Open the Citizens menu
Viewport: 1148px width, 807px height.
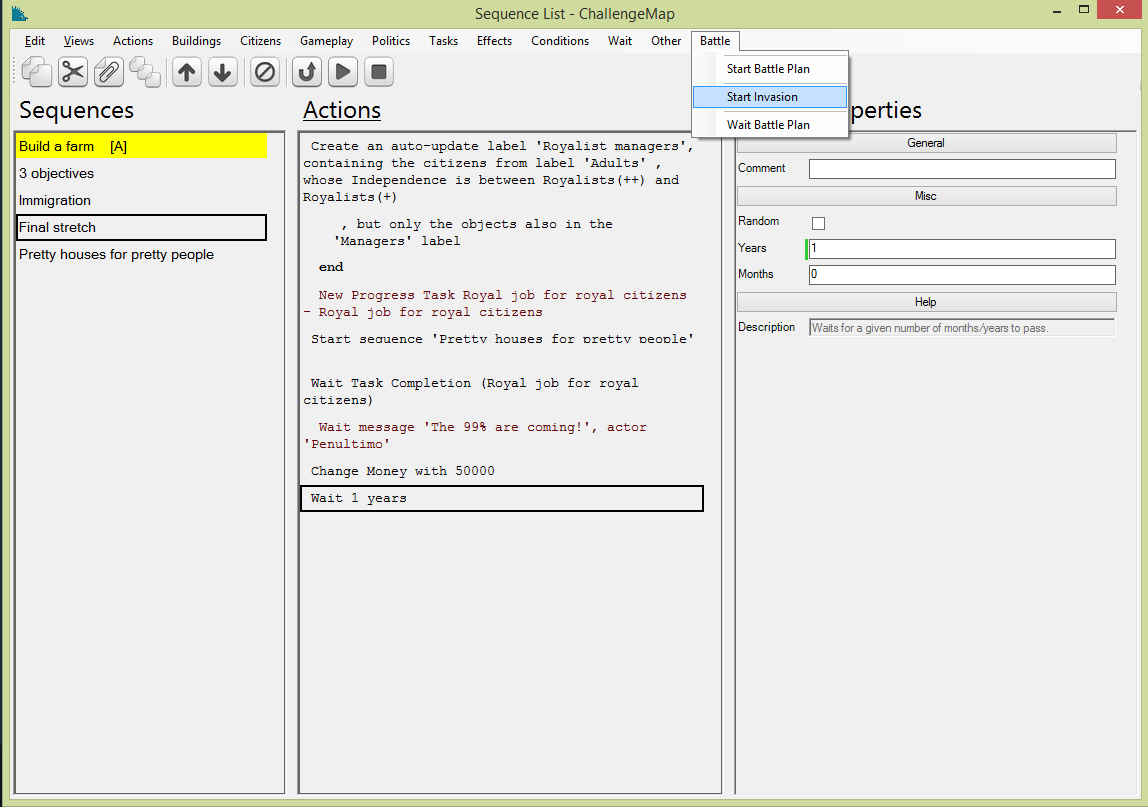coord(260,41)
